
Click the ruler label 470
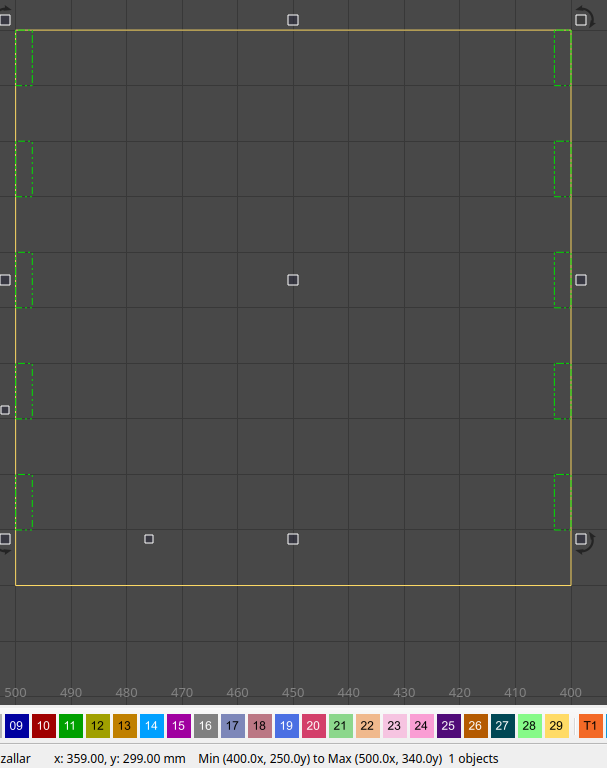(x=182, y=693)
